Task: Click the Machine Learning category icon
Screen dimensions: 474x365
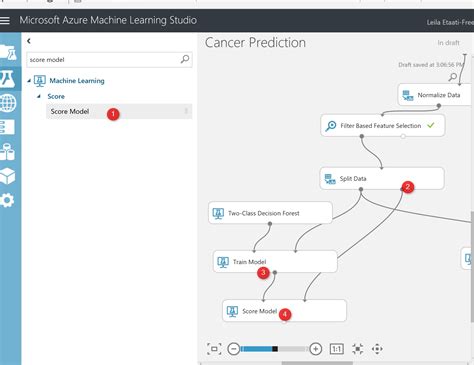Action: coord(40,81)
